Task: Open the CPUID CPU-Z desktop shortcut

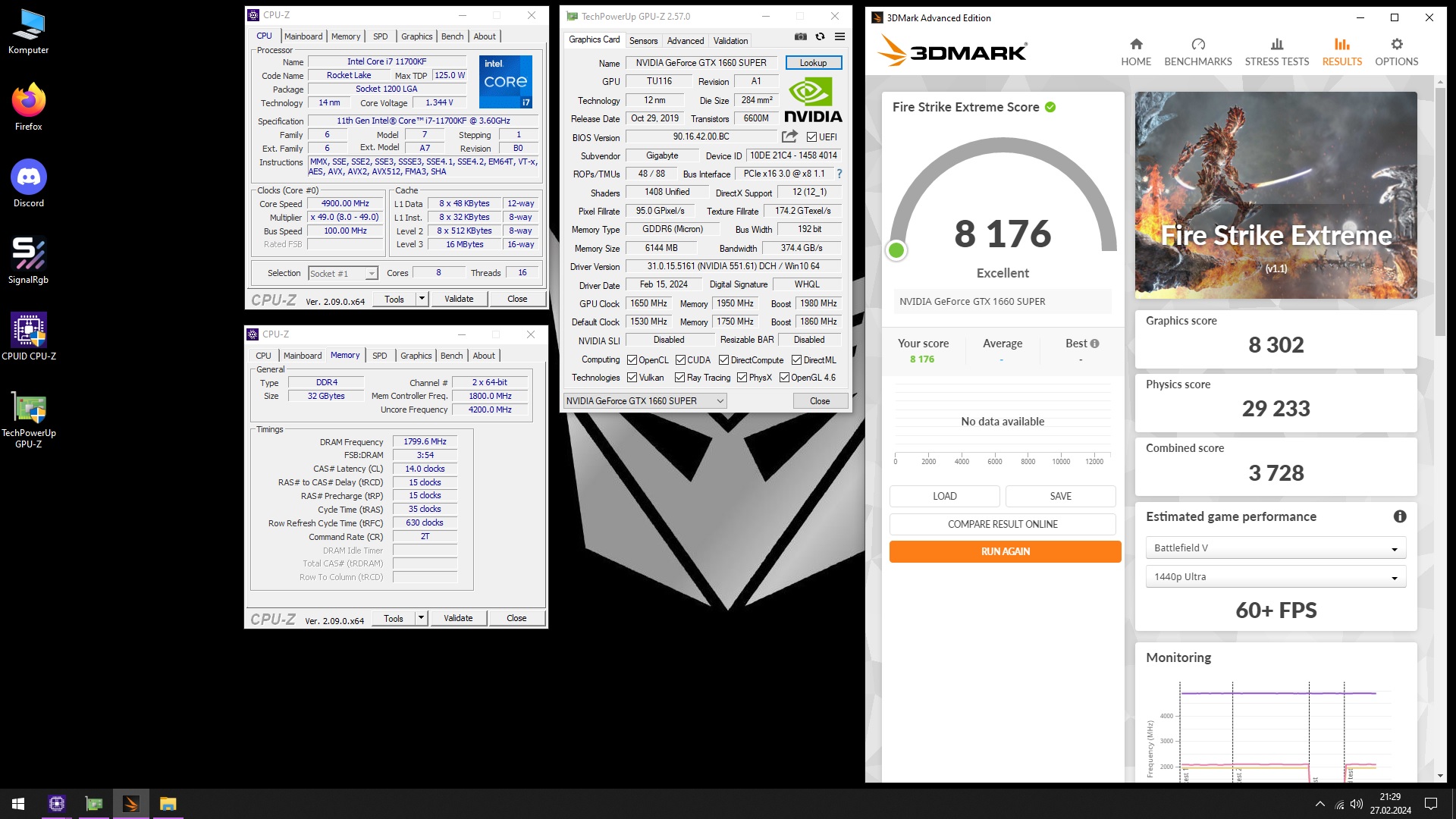Action: (28, 337)
